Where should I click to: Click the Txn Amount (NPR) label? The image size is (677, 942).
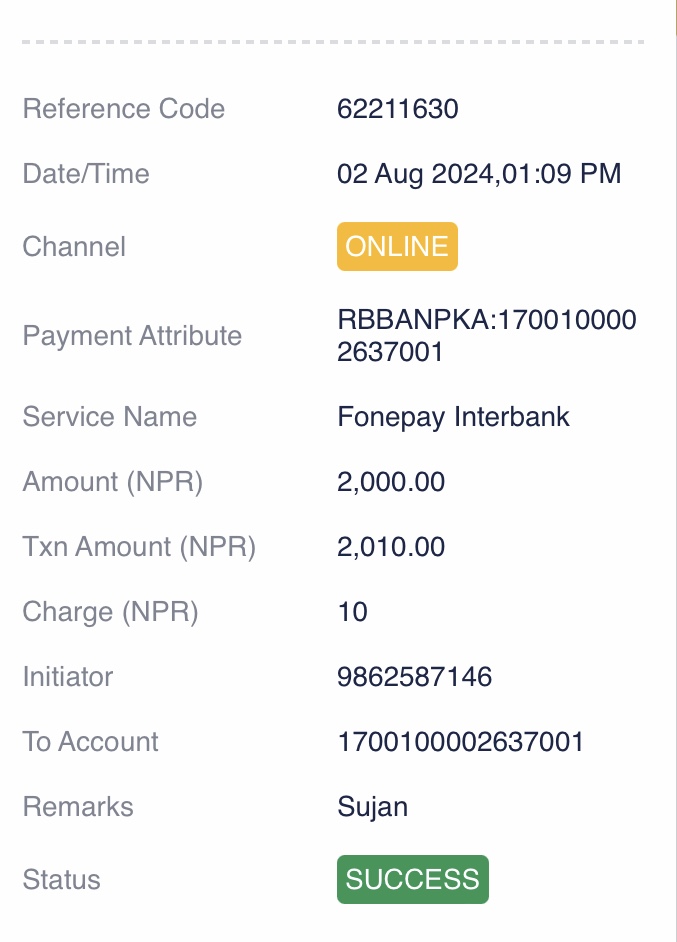139,547
